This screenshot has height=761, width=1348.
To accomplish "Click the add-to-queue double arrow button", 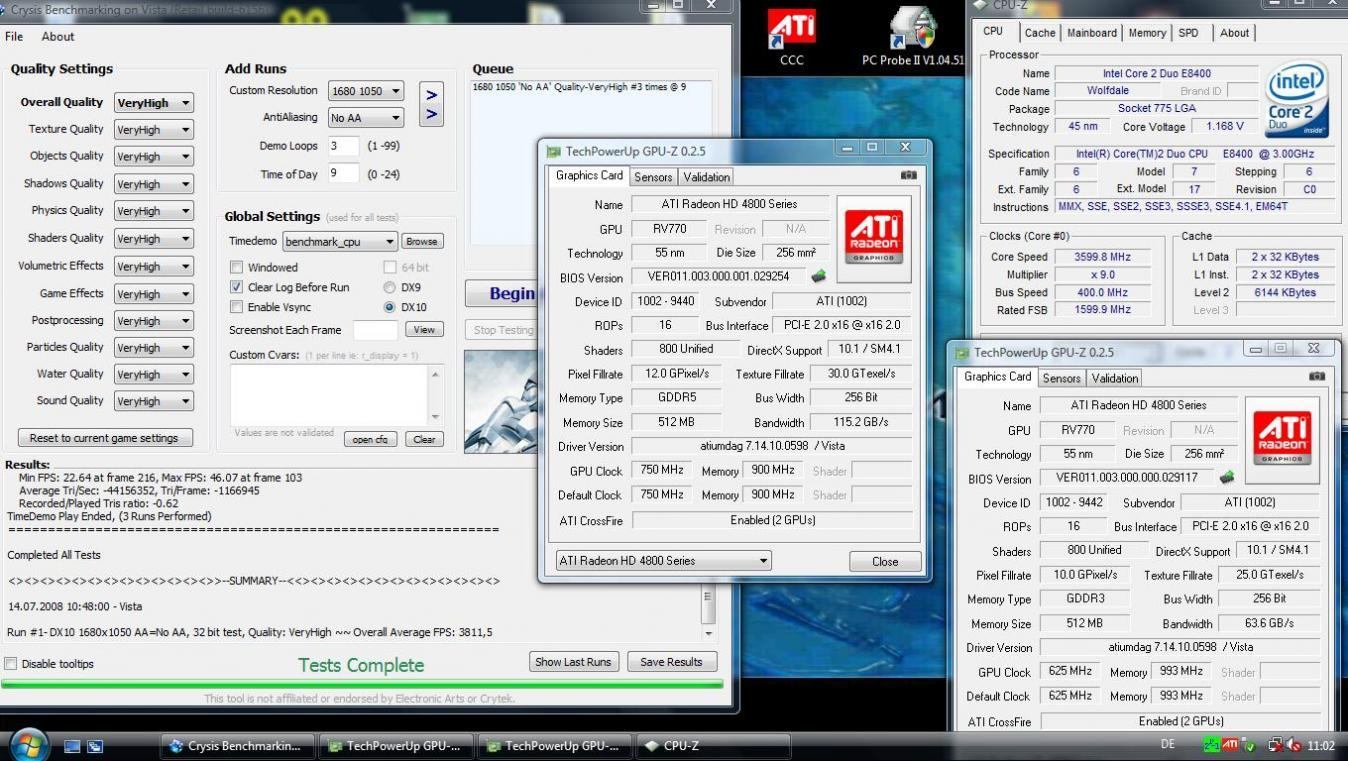I will click(x=431, y=104).
